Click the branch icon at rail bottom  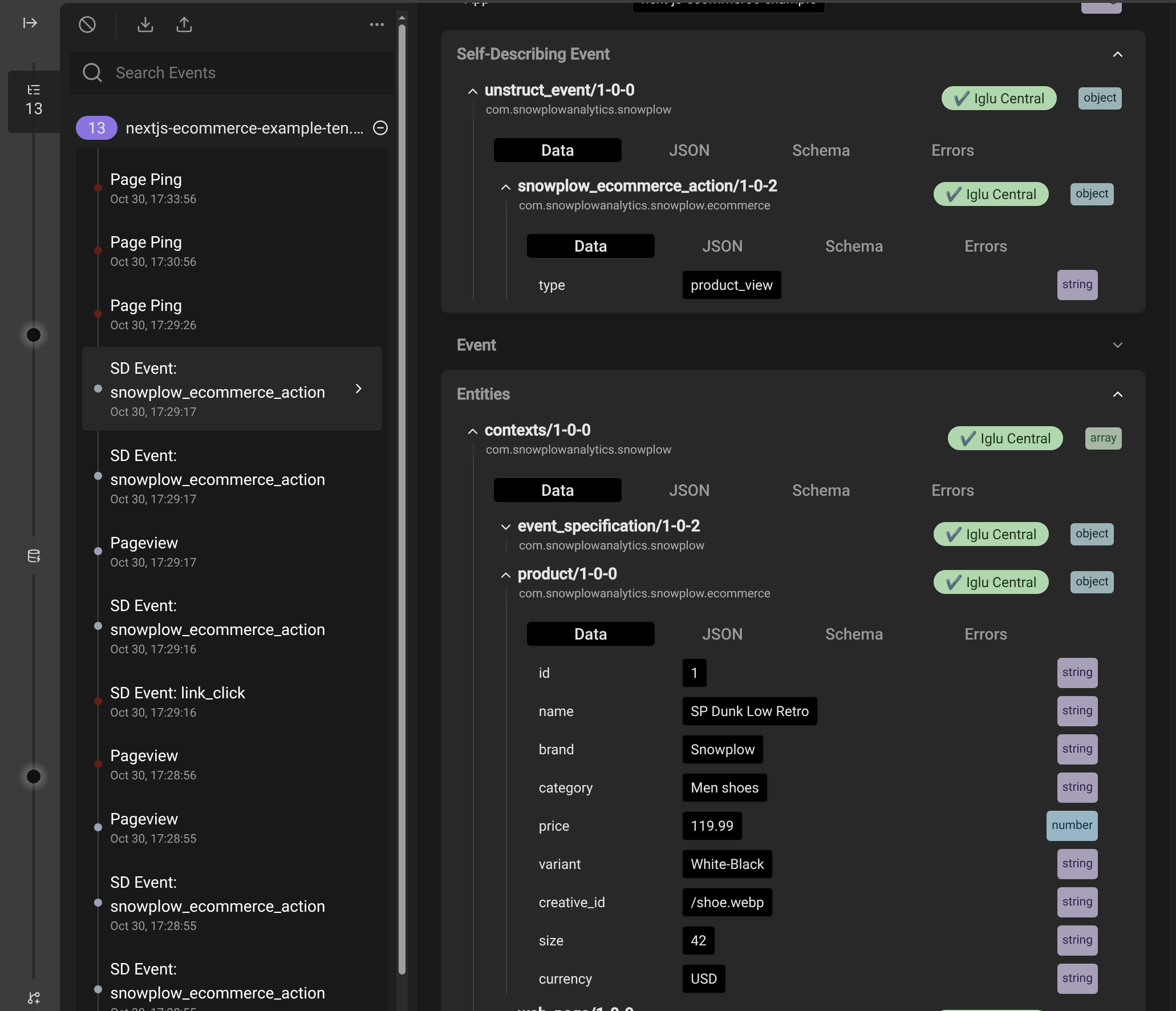pos(34,998)
